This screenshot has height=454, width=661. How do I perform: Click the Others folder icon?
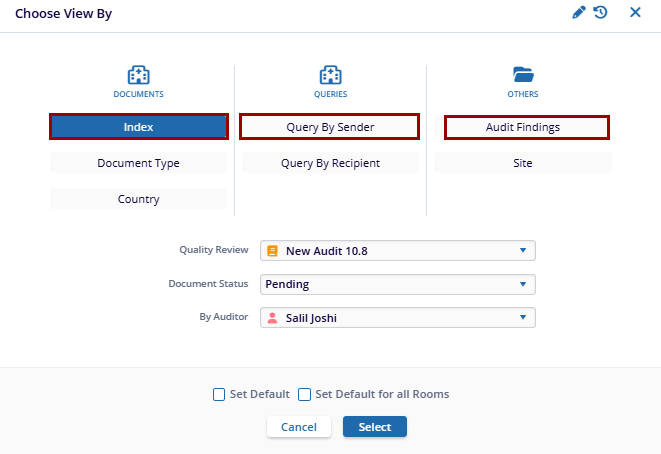click(523, 75)
